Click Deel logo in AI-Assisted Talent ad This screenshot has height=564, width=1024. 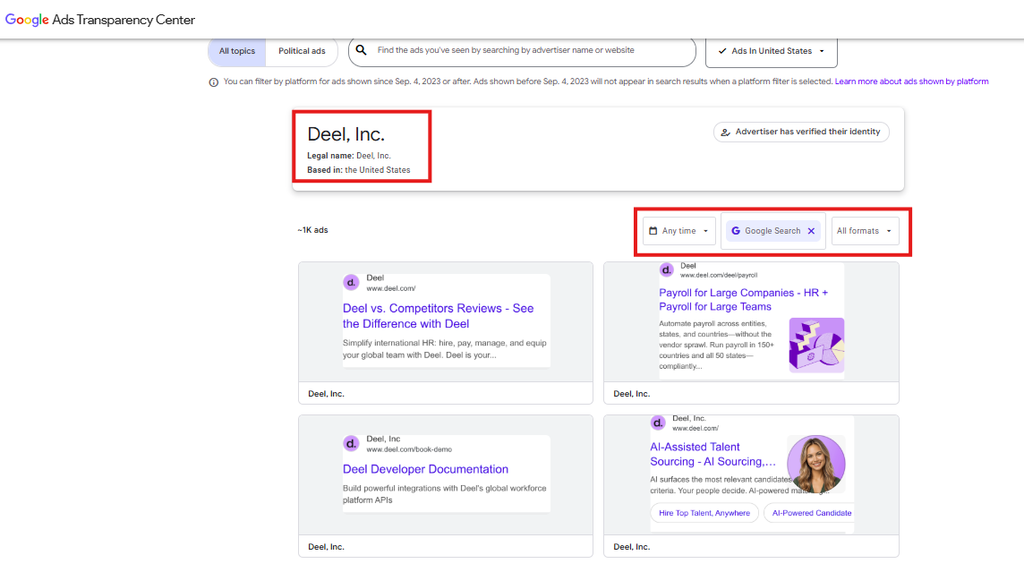tap(658, 423)
